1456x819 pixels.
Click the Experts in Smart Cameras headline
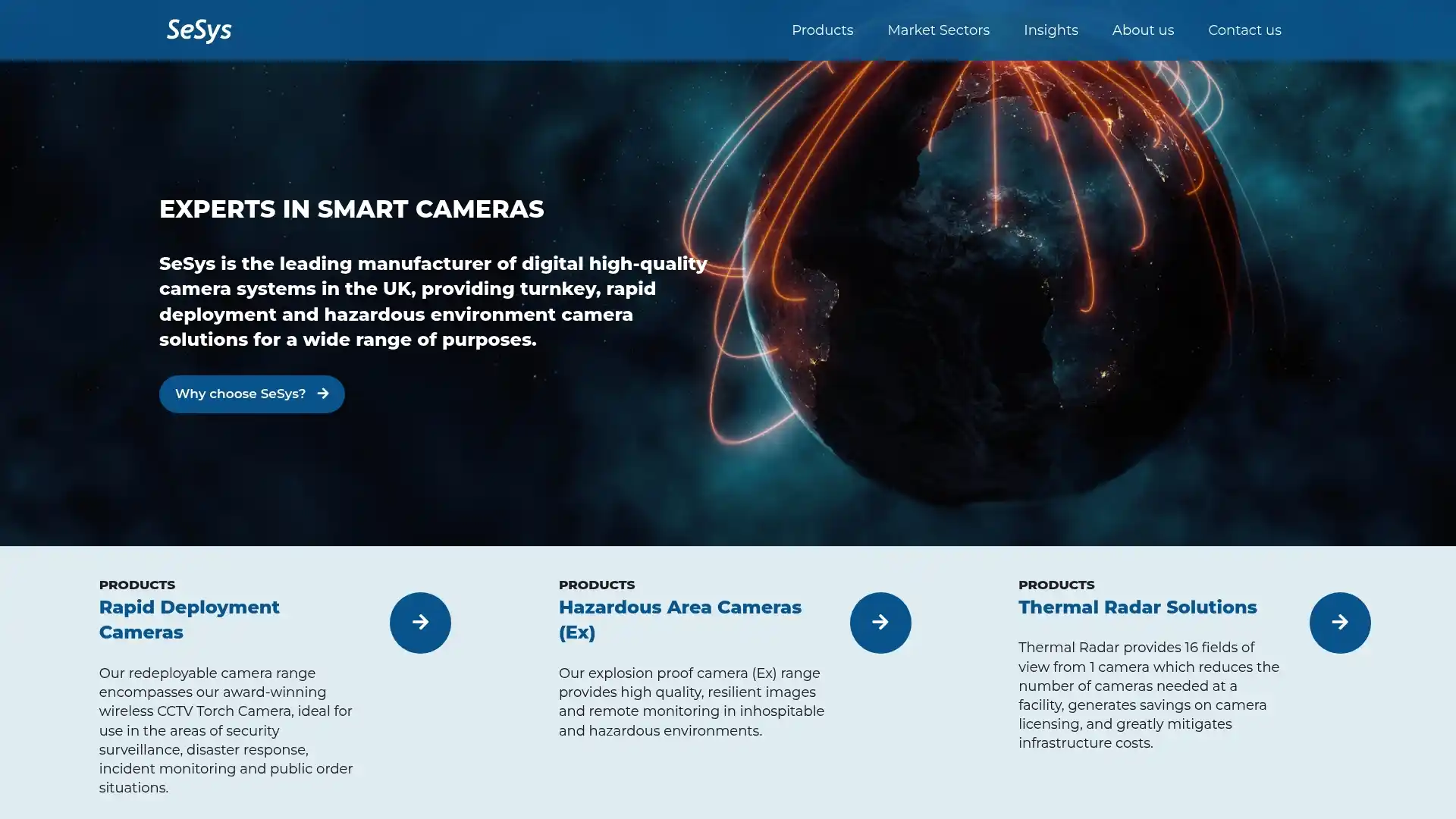(352, 209)
